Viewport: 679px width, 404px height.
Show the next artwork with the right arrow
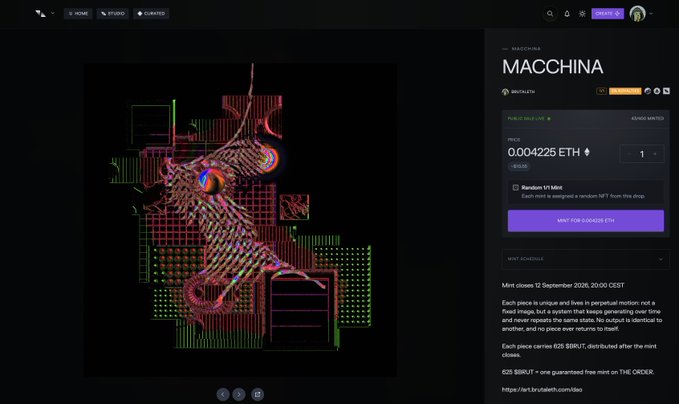(239, 394)
